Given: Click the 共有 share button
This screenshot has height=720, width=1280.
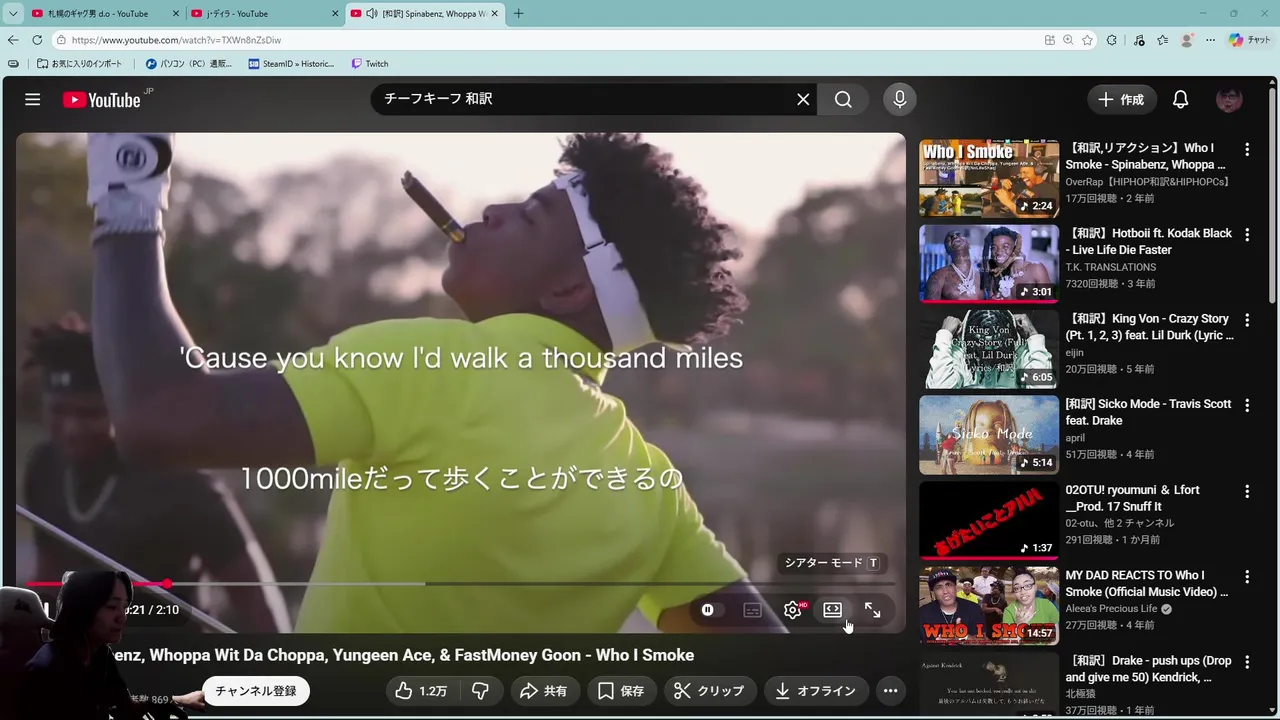Looking at the screenshot, I should (x=544, y=691).
